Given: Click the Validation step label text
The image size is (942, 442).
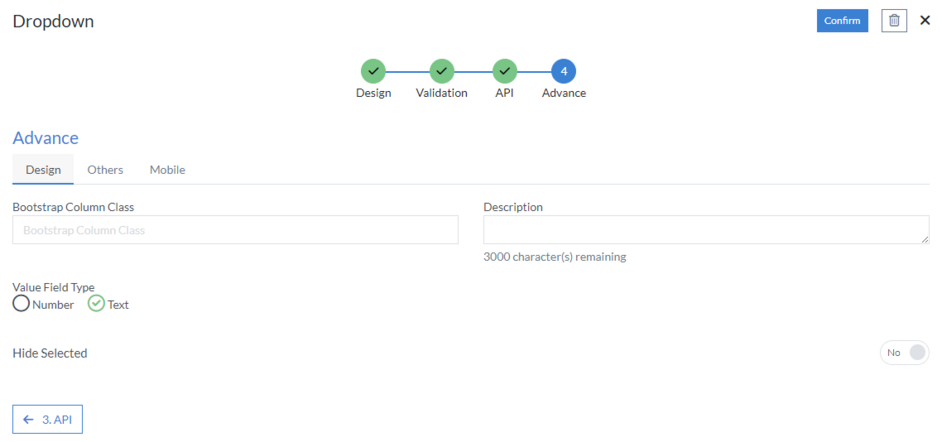Looking at the screenshot, I should click(x=441, y=93).
